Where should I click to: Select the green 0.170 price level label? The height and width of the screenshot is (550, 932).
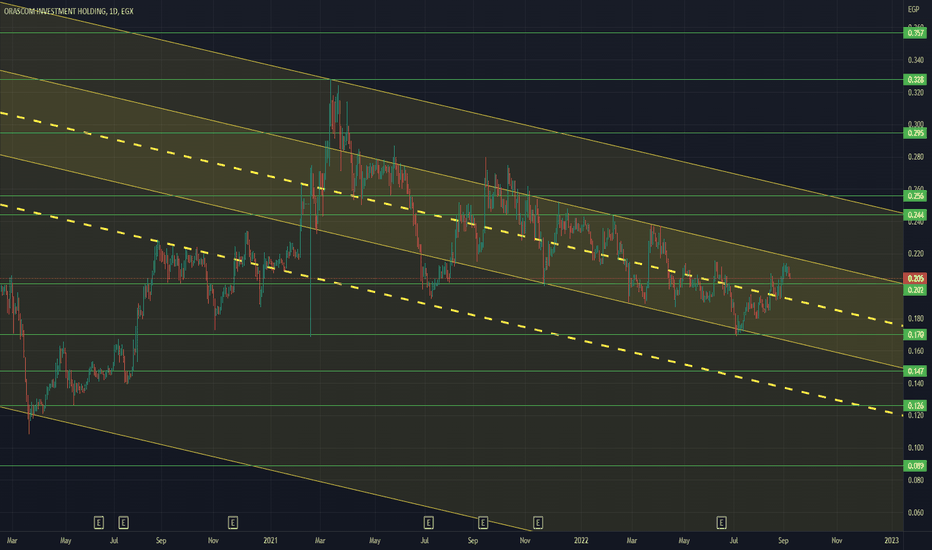(915, 335)
